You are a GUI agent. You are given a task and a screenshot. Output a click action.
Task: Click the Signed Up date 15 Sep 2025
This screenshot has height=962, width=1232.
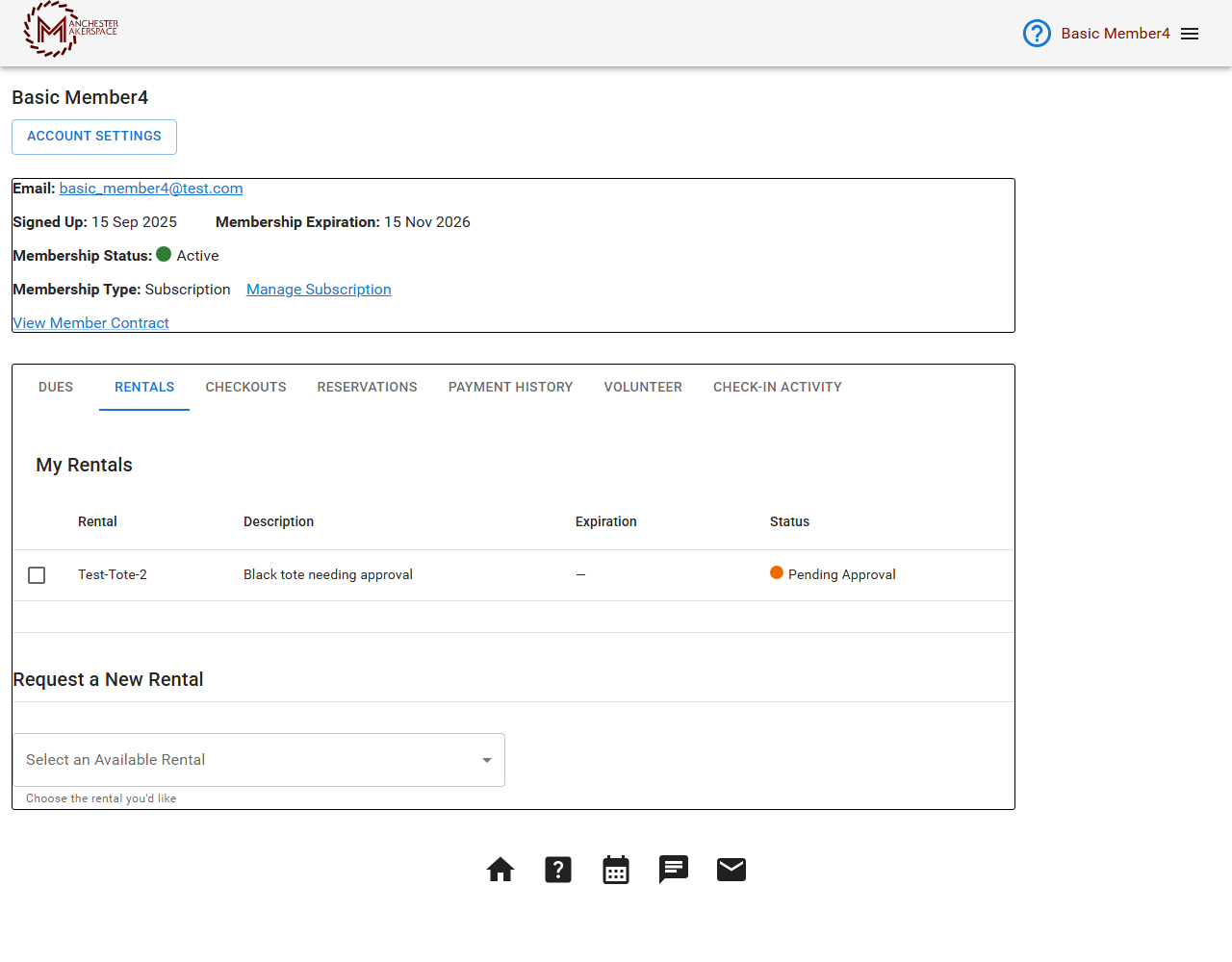click(134, 222)
